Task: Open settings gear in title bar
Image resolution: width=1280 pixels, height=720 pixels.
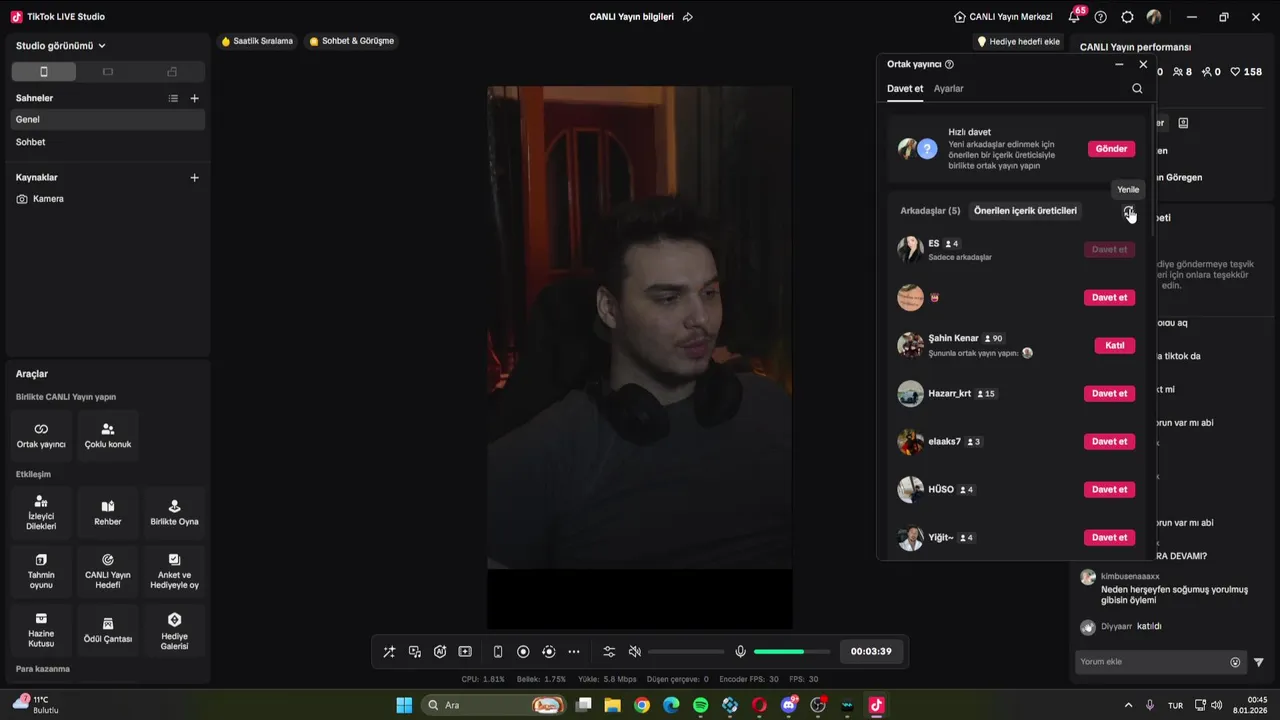Action: pos(1127,17)
